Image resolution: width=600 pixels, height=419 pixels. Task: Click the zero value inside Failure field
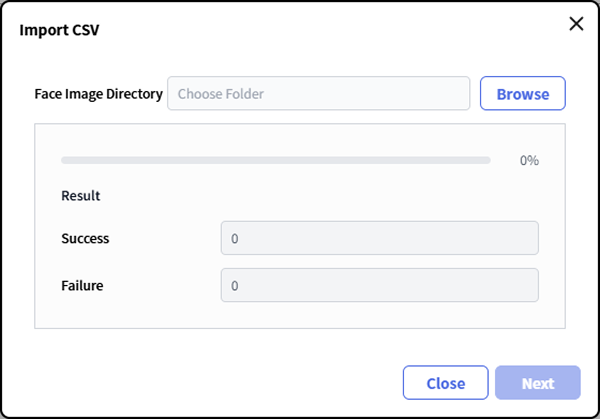(x=235, y=286)
